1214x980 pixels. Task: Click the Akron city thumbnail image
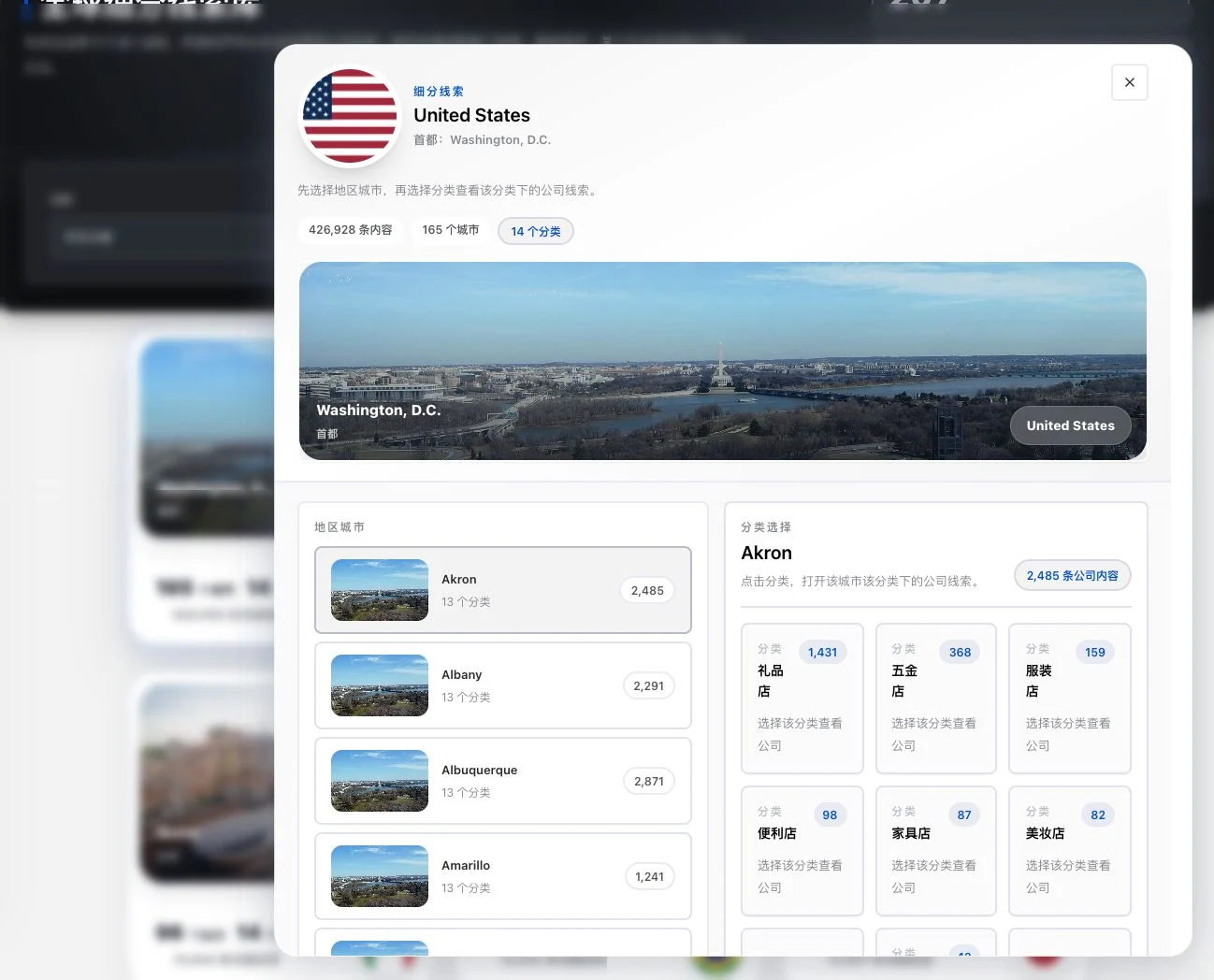tap(380, 590)
